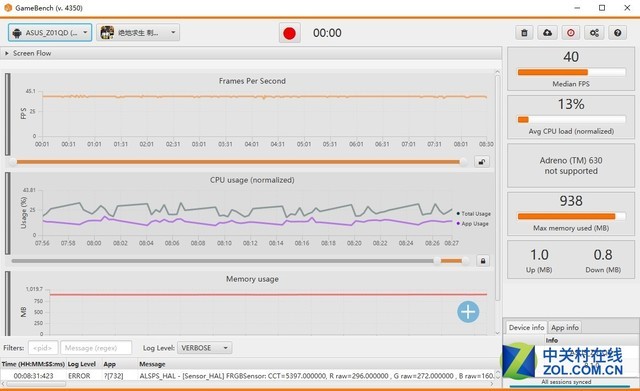Start recording with the red record button

tap(289, 33)
